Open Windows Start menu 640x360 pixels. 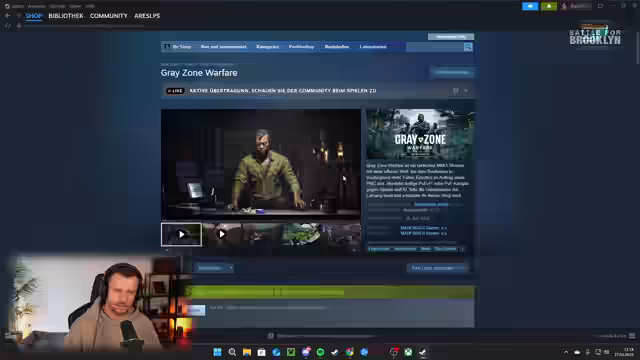[218, 352]
